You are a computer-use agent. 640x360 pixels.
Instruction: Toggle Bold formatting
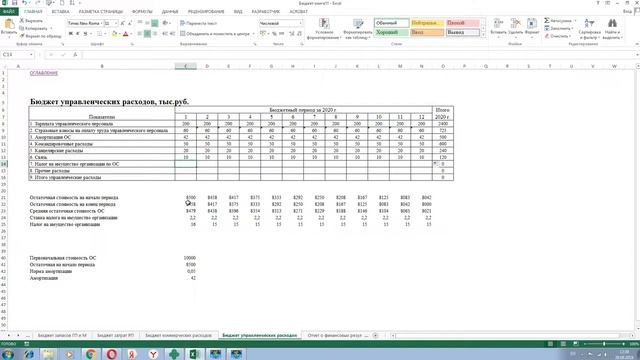[70, 34]
